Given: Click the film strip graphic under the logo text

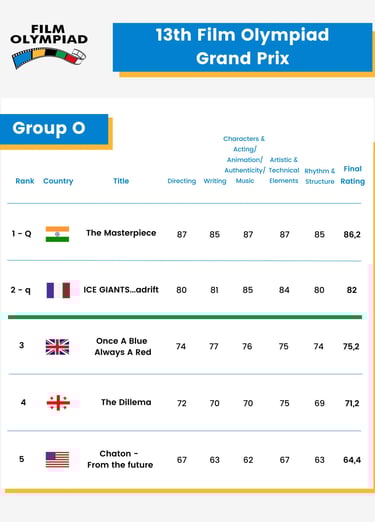Looking at the screenshot, I should click(49, 58).
